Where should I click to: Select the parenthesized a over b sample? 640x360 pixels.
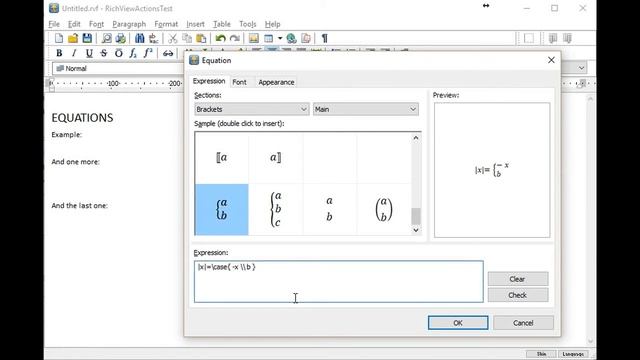[384, 209]
